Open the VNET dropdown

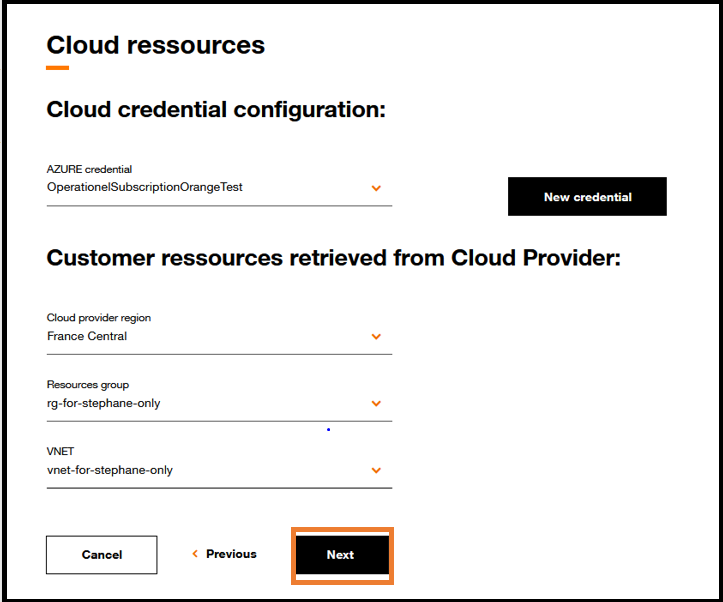click(x=219, y=470)
